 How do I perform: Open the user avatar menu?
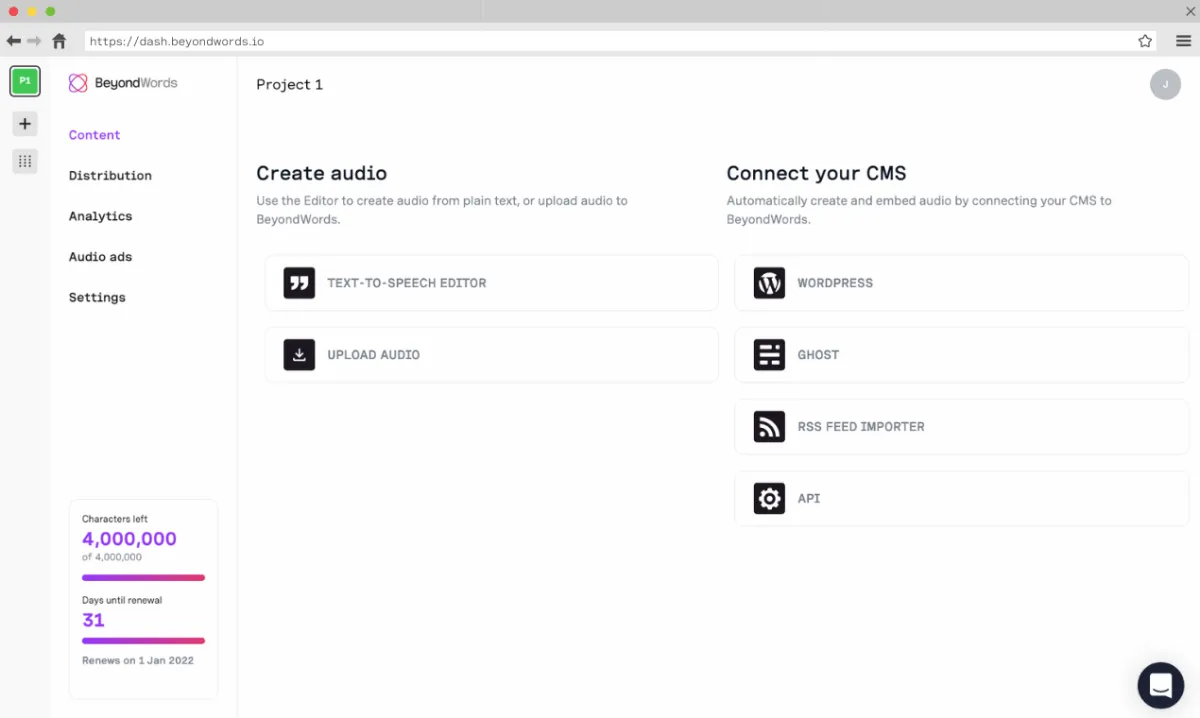coord(1165,84)
